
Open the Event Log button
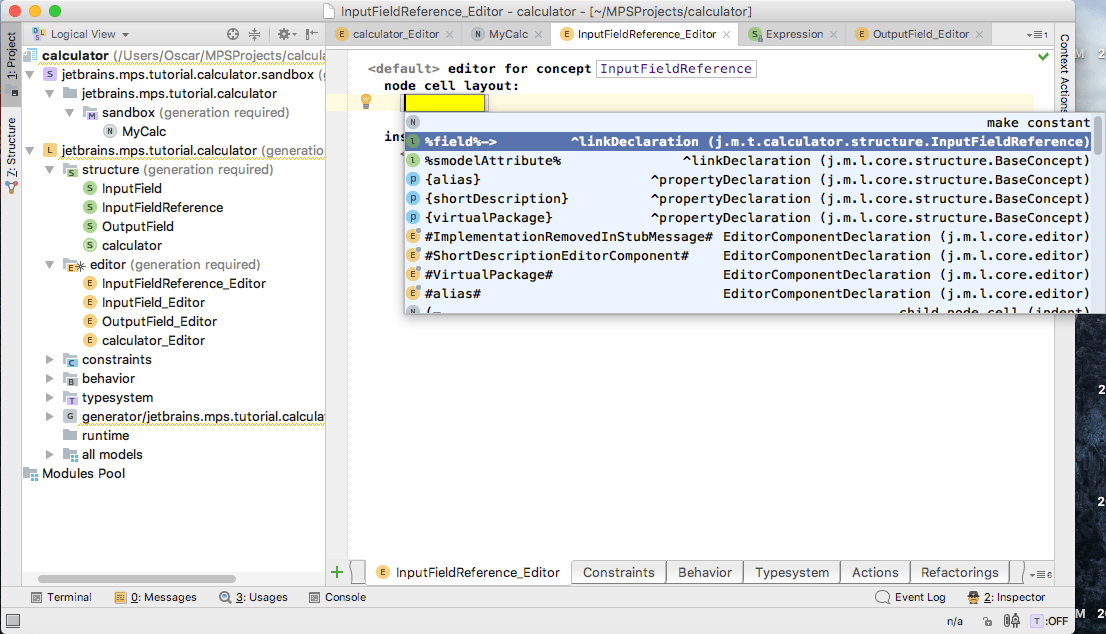click(910, 597)
